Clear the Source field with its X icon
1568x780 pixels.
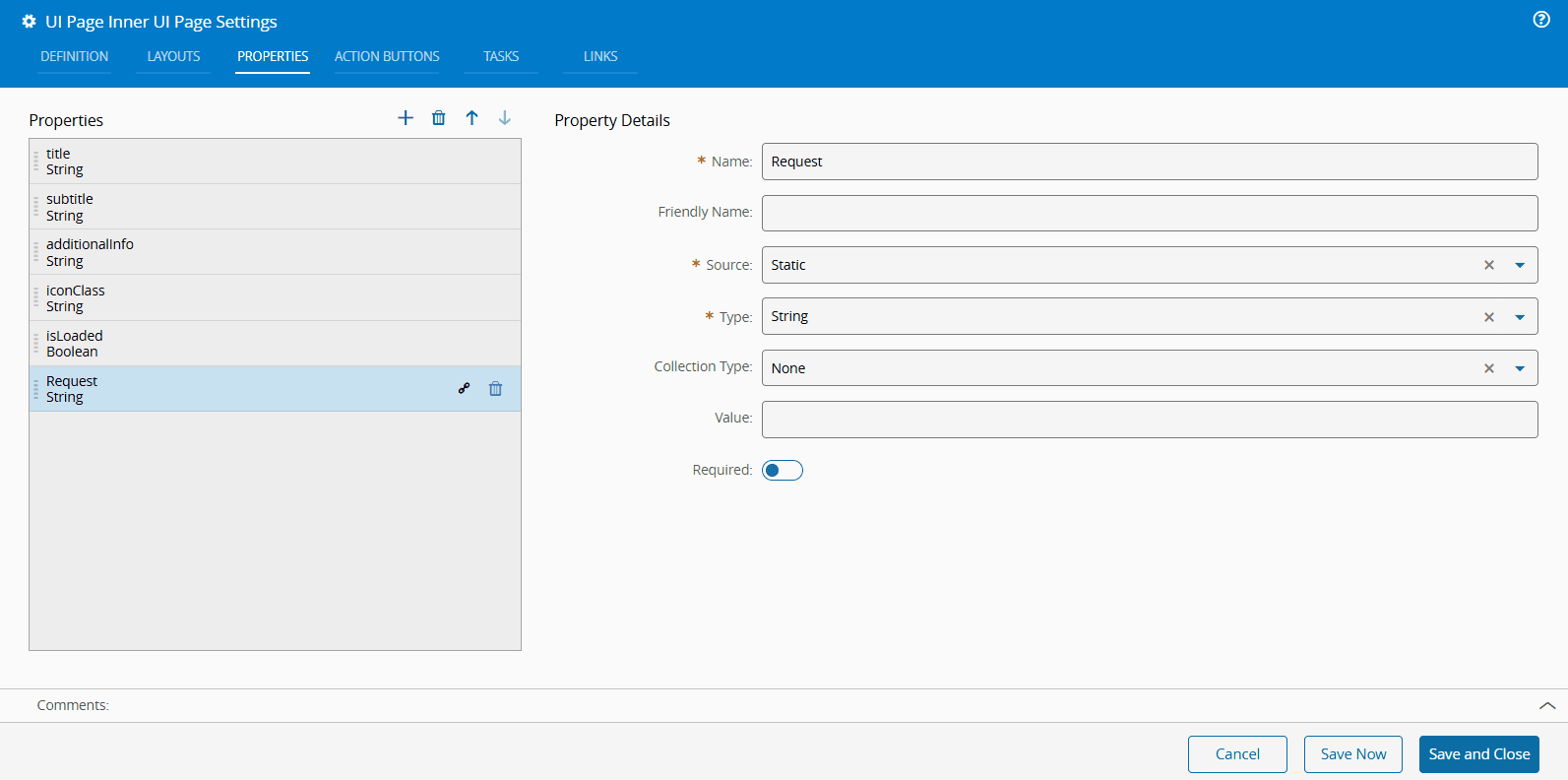click(1489, 265)
